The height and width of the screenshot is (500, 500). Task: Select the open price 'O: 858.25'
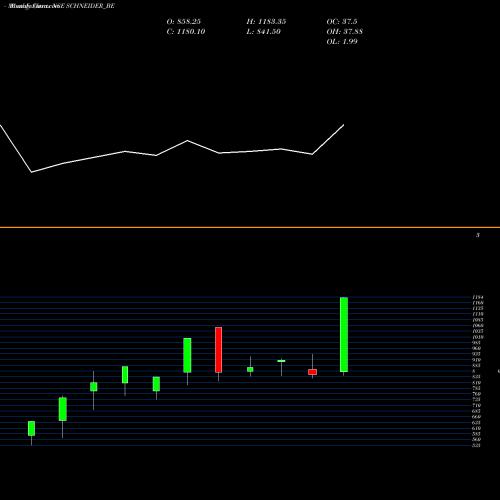tap(184, 22)
